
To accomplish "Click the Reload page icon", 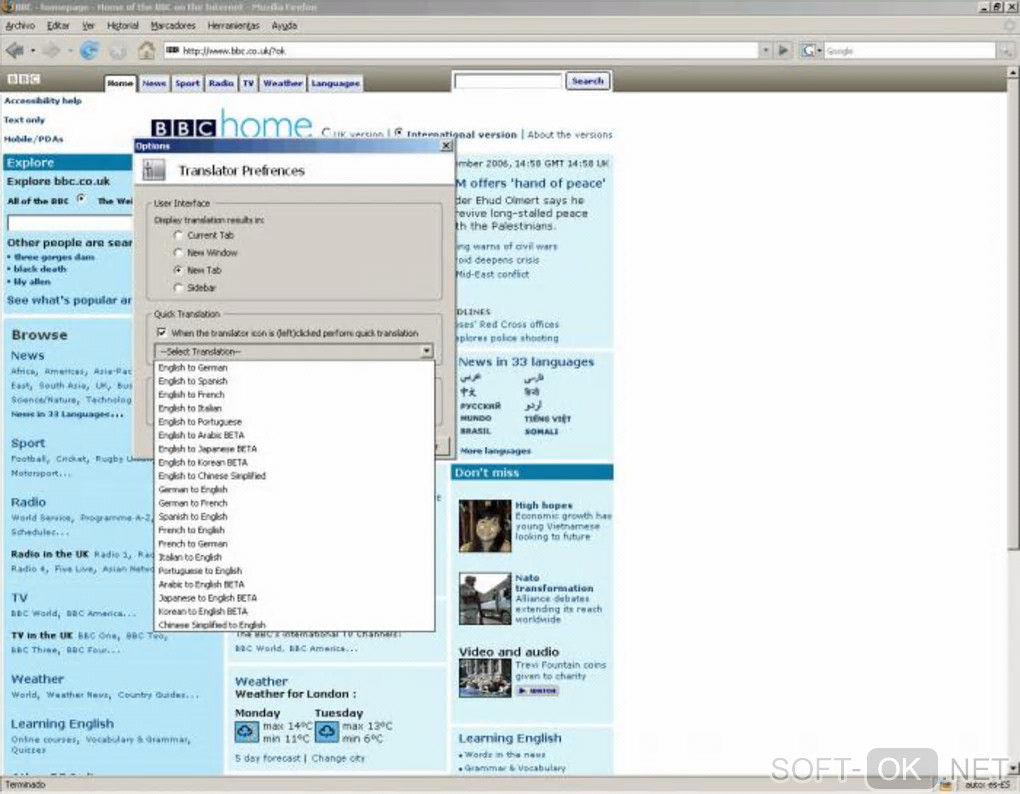I will pyautogui.click(x=89, y=50).
